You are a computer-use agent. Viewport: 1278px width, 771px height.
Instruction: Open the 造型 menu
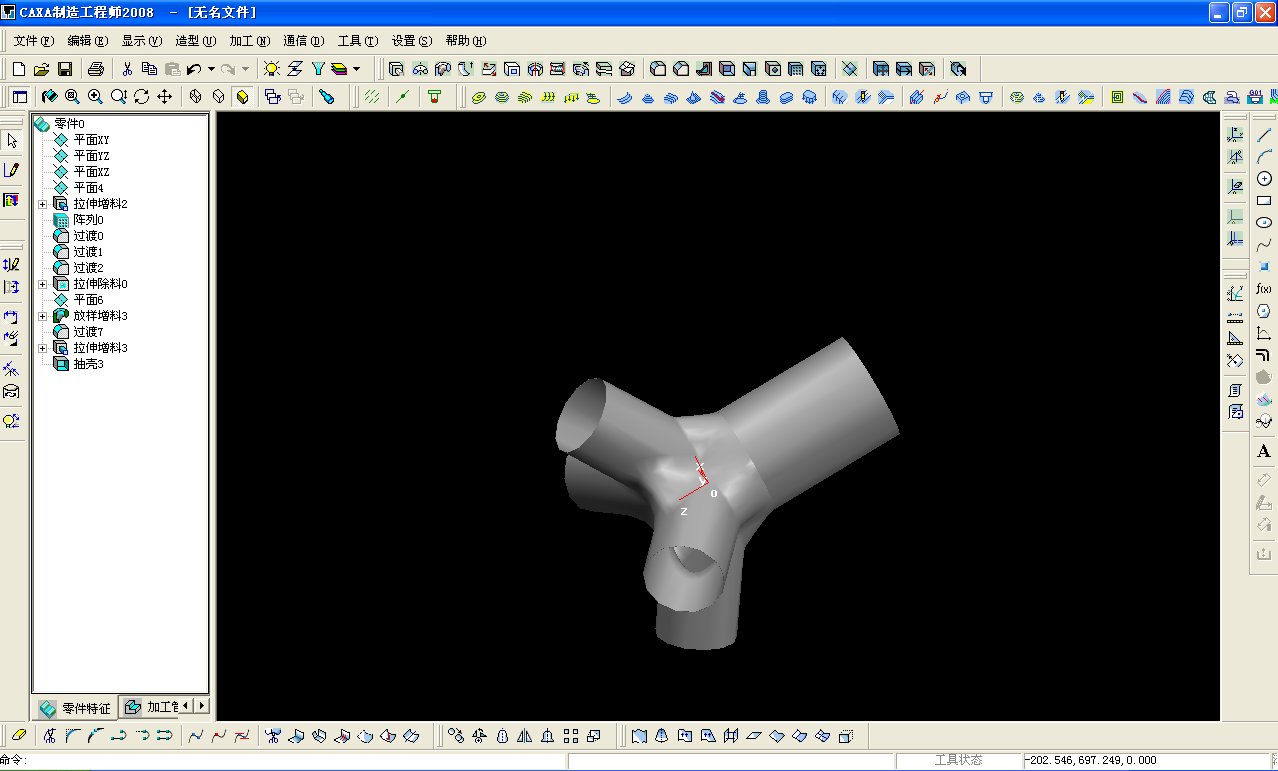pyautogui.click(x=195, y=41)
